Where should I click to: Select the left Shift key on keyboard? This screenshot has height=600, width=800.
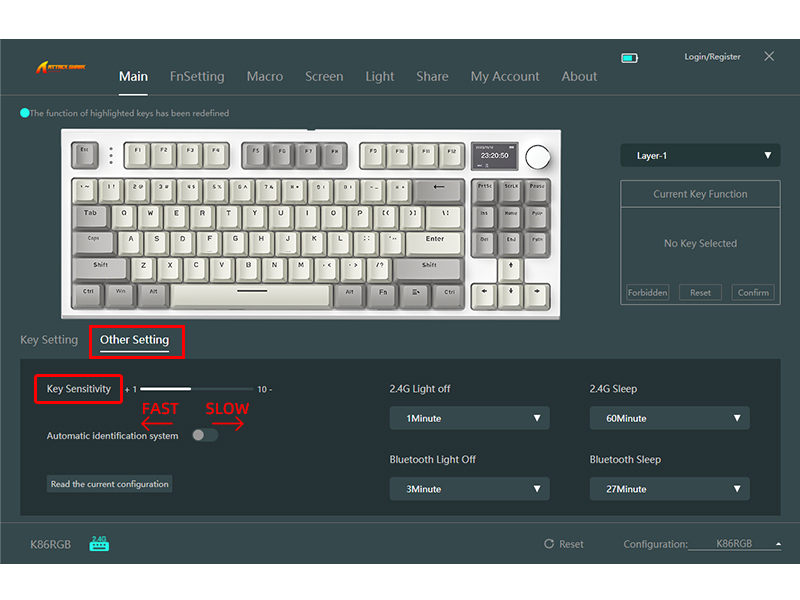point(101,269)
